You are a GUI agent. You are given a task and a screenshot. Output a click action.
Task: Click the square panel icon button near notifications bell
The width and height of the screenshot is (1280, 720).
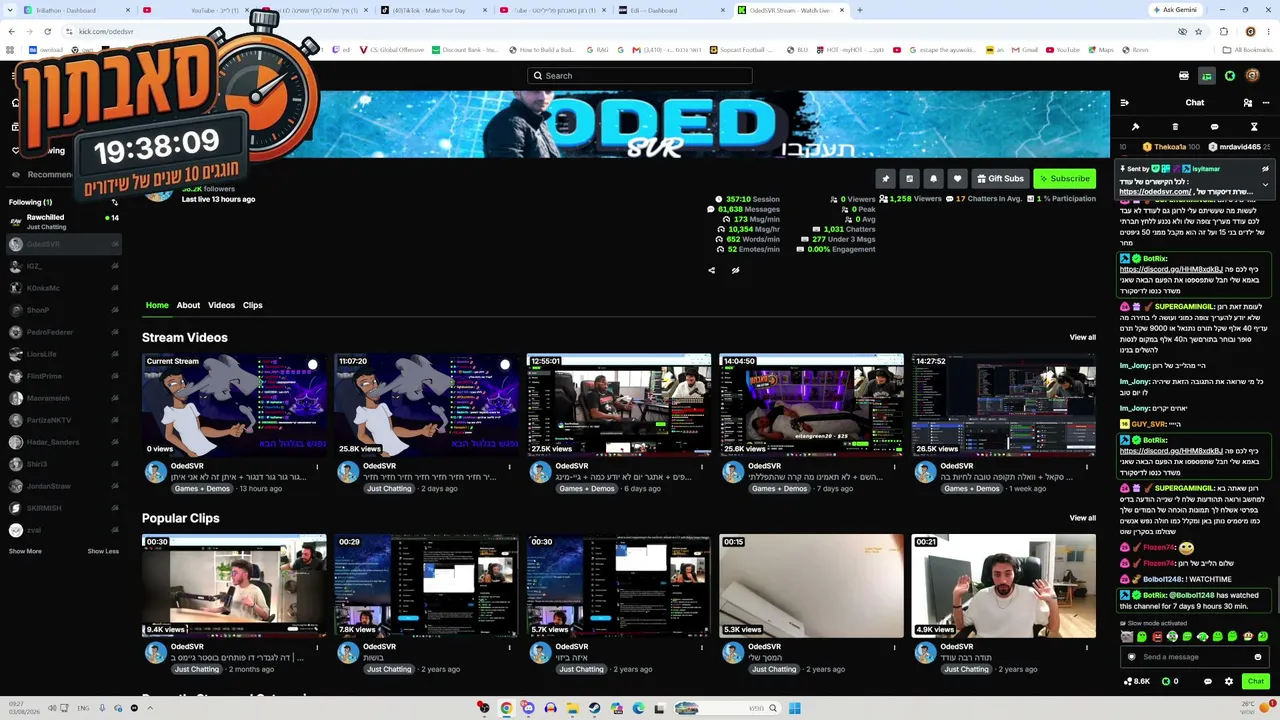909,179
